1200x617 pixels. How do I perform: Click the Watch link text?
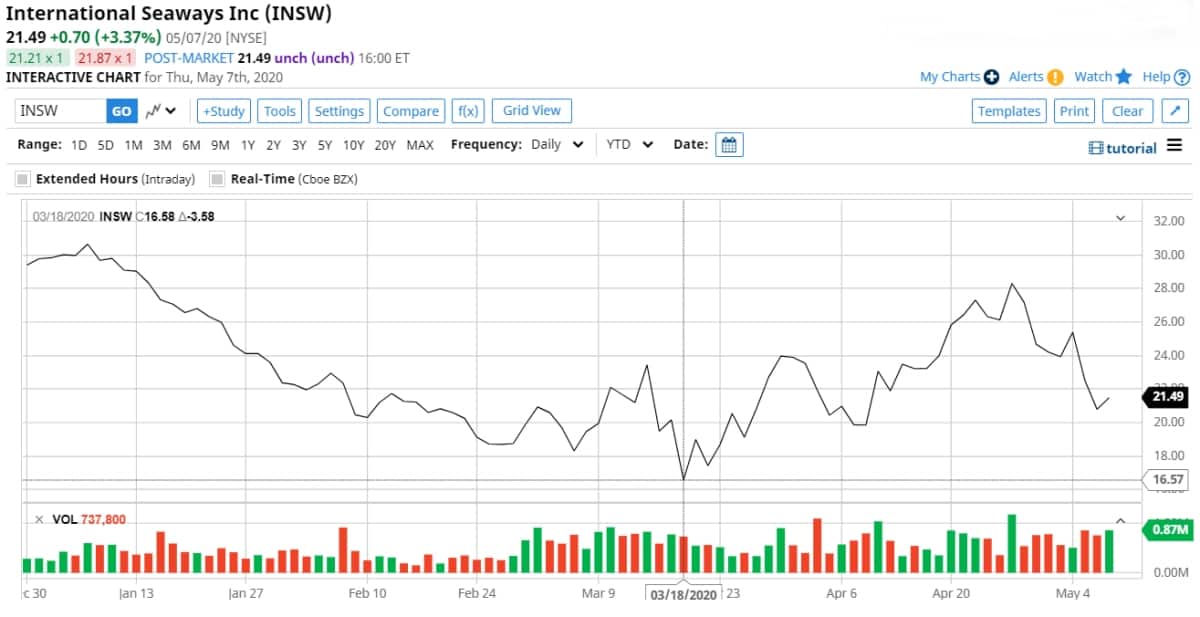(1093, 77)
